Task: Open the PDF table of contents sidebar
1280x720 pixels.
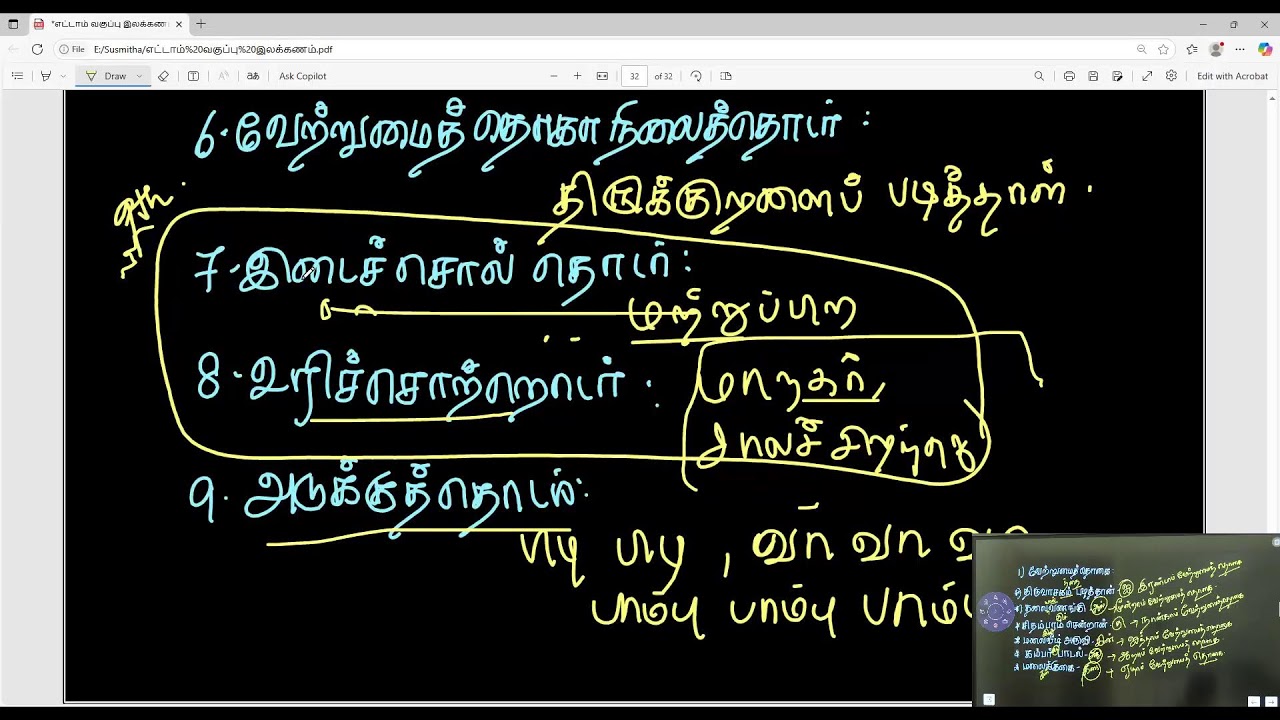Action: coord(17,76)
